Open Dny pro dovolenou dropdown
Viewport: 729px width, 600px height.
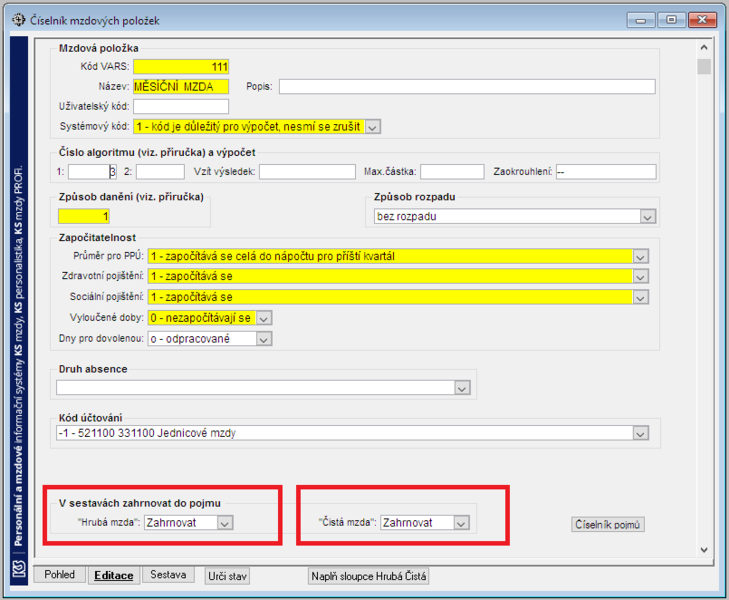click(264, 339)
